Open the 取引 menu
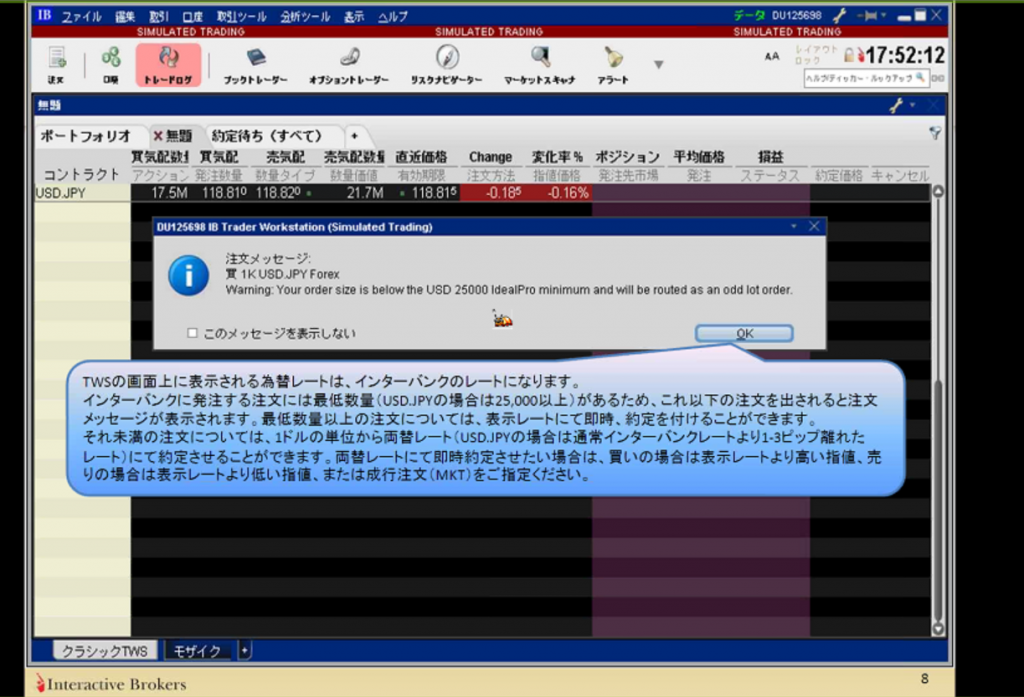Viewport: 1024px width, 697px height. coord(159,17)
